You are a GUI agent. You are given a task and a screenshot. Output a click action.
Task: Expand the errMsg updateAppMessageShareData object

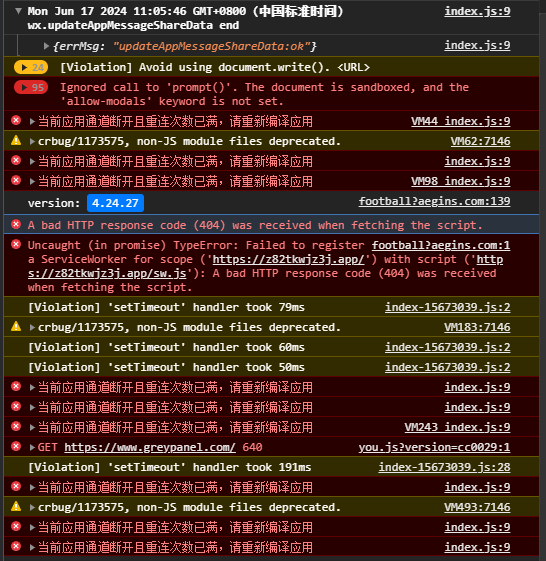(46, 46)
